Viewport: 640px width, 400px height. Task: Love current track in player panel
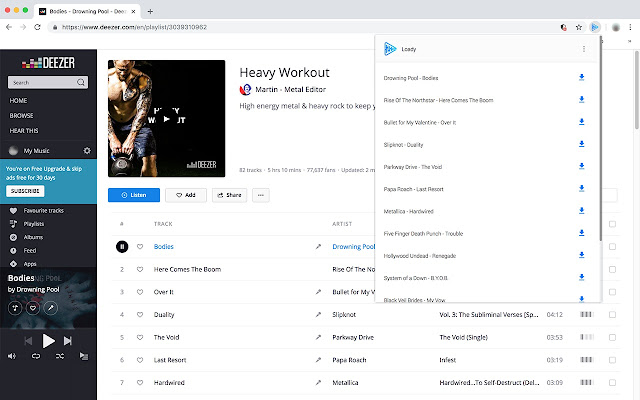[x=33, y=308]
